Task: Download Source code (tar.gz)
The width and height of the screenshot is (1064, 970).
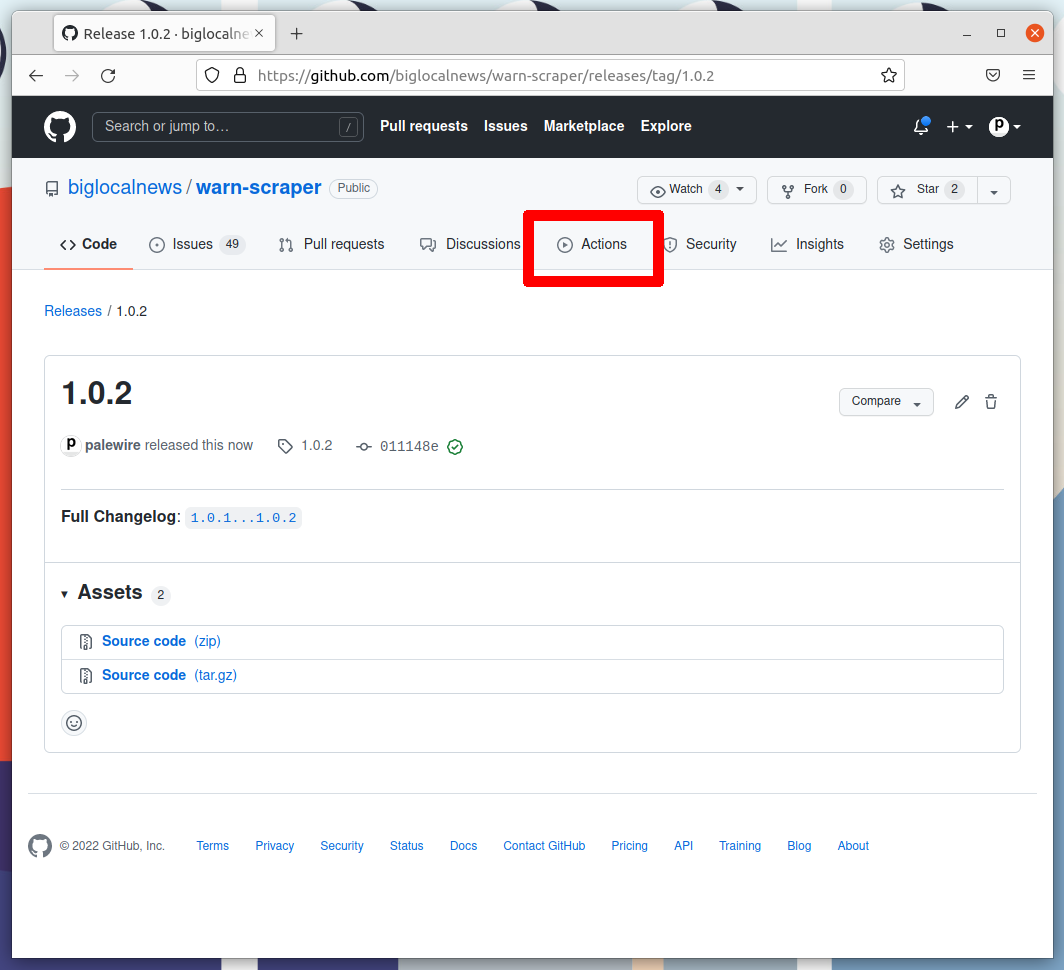Action: click(169, 675)
